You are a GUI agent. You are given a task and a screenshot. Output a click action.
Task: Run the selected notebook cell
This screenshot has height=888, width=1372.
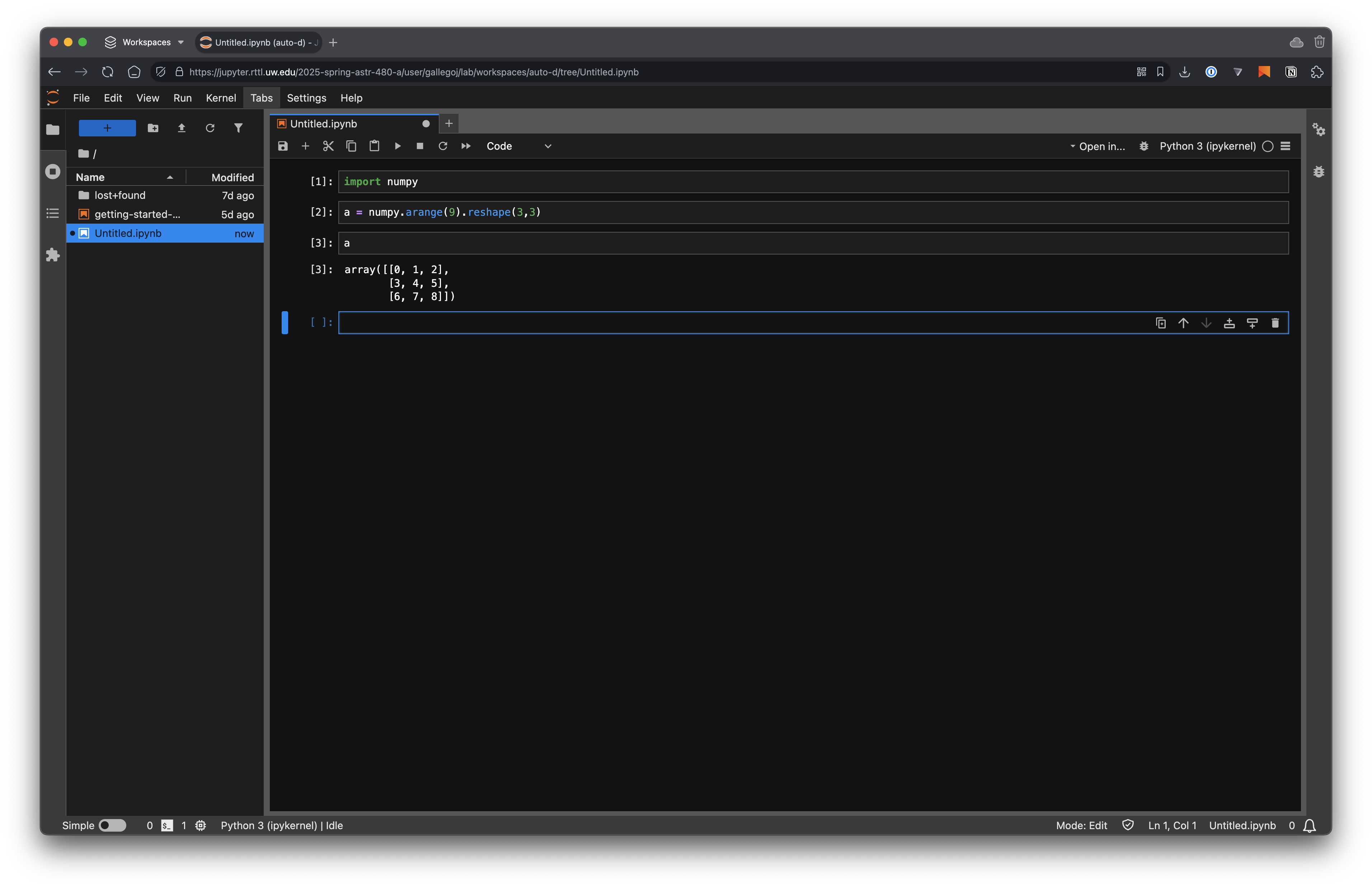[x=397, y=146]
